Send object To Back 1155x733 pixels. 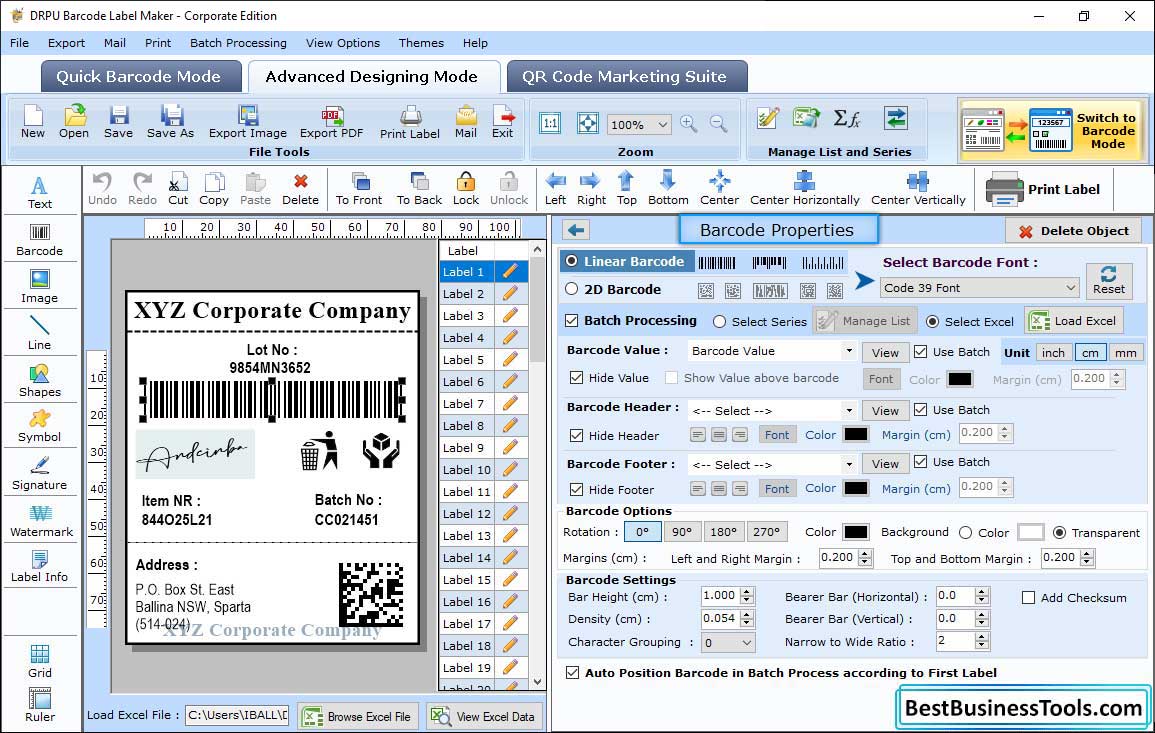[419, 189]
